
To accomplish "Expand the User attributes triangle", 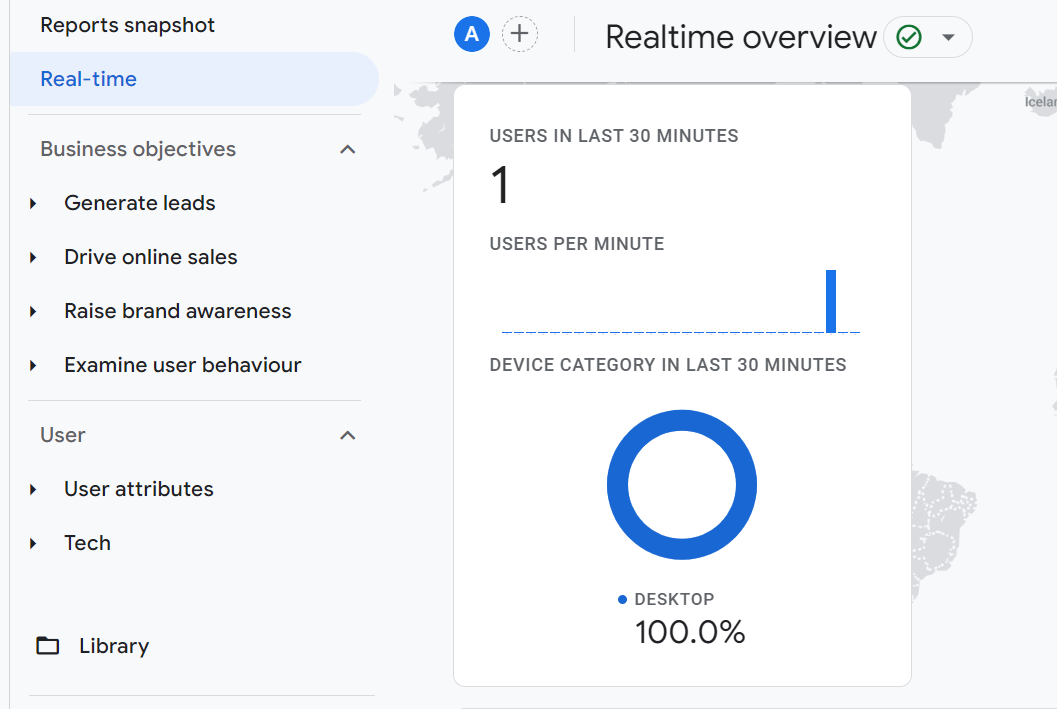I will pos(34,490).
